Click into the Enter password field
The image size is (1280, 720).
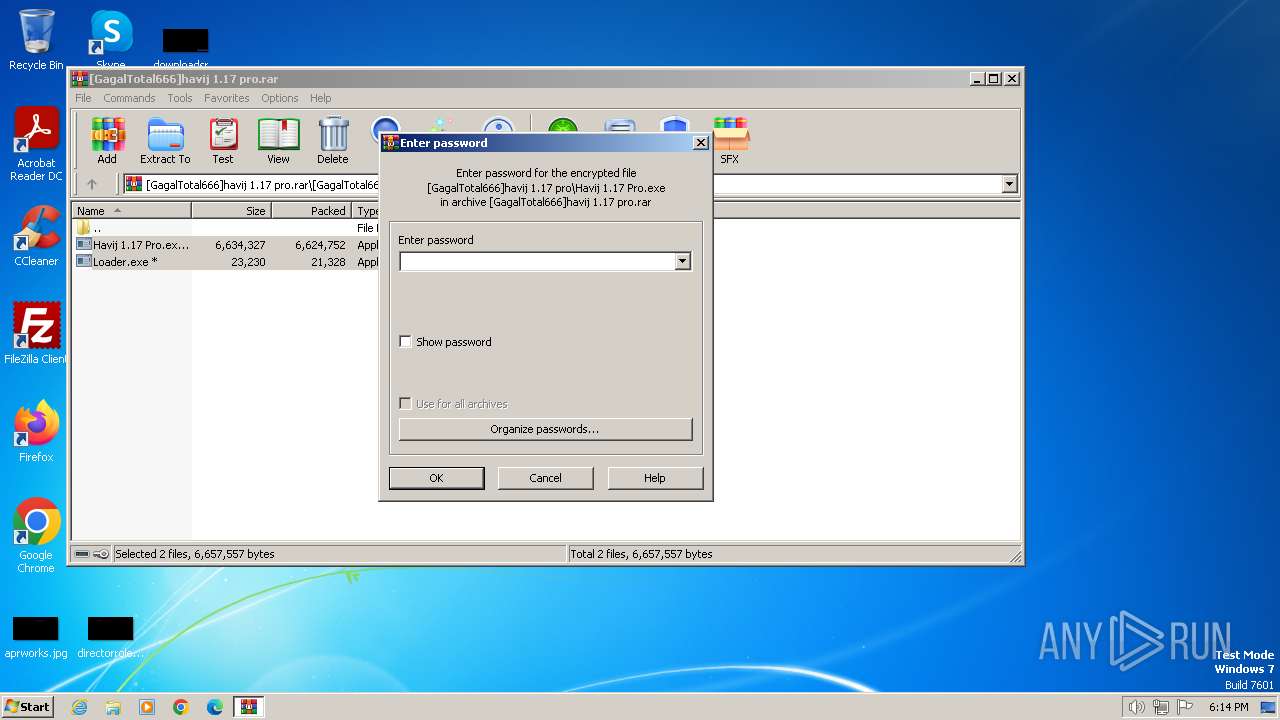[x=538, y=261]
